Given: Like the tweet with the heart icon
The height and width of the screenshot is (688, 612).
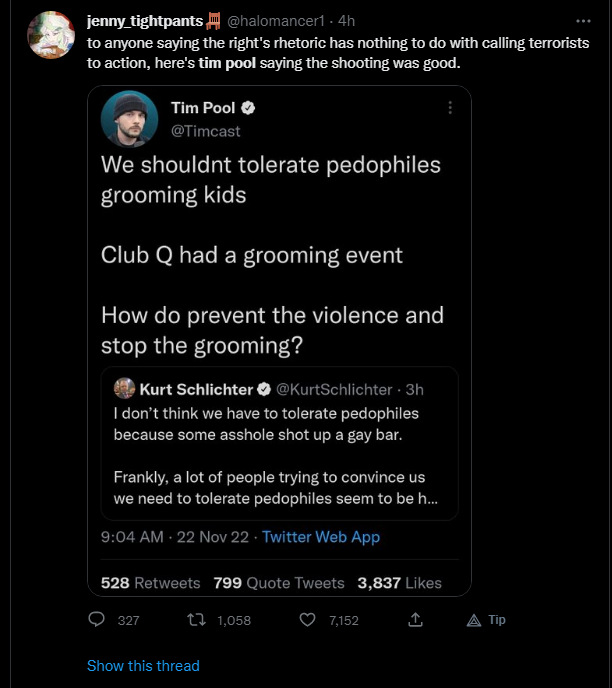Looking at the screenshot, I should coord(307,620).
